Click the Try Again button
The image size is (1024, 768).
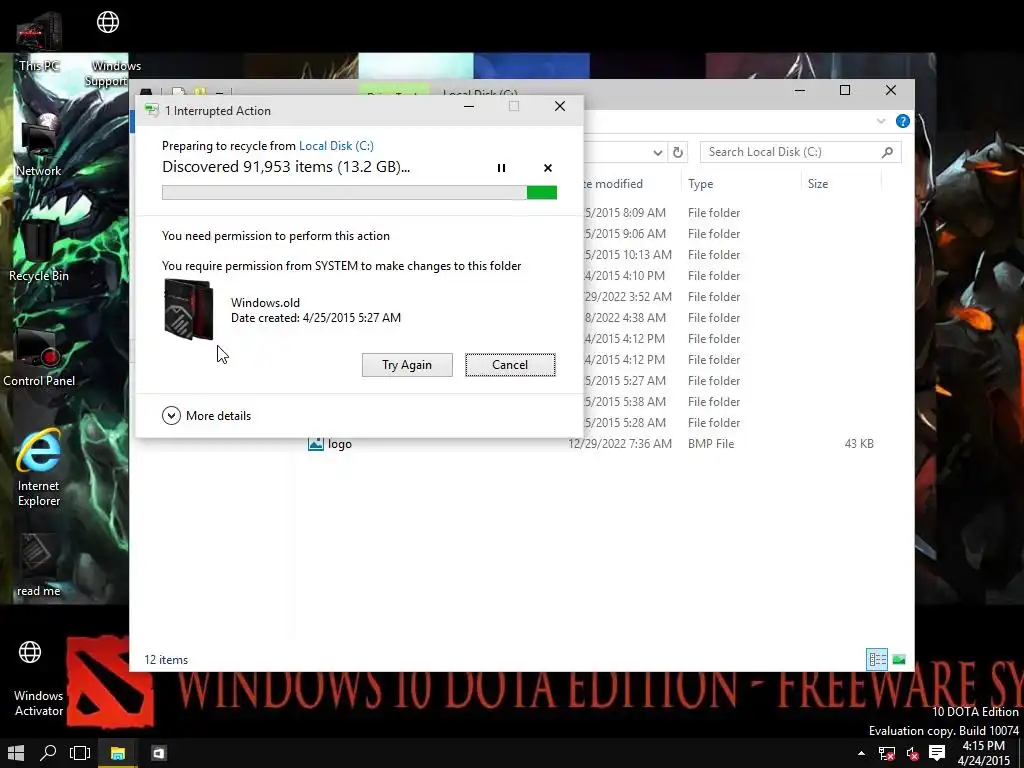click(407, 365)
